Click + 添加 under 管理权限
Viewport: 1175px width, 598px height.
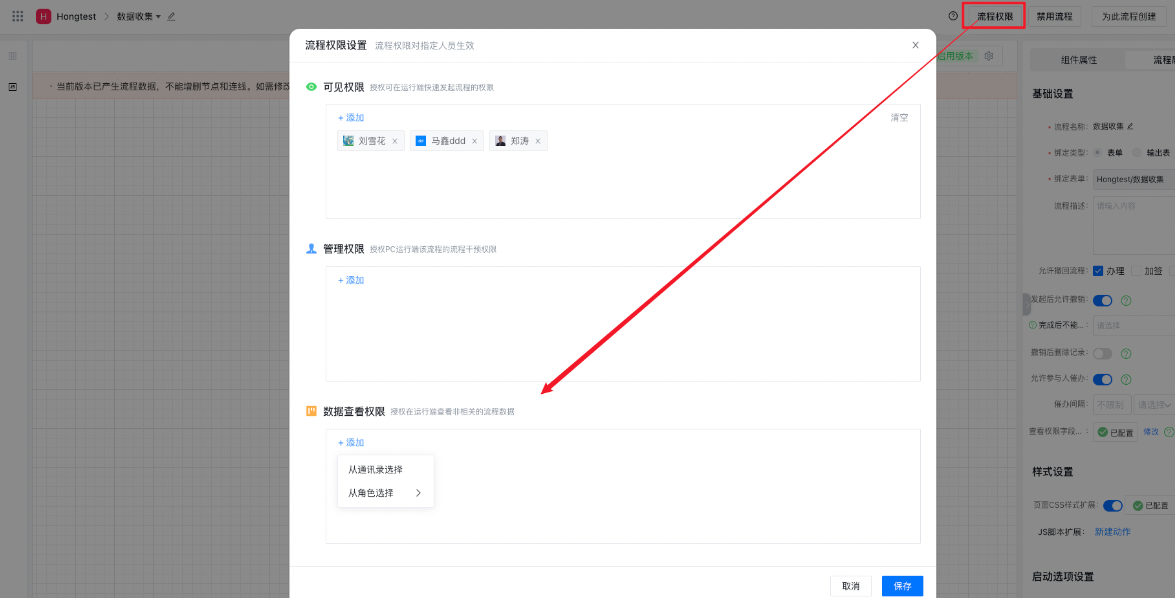coord(351,280)
